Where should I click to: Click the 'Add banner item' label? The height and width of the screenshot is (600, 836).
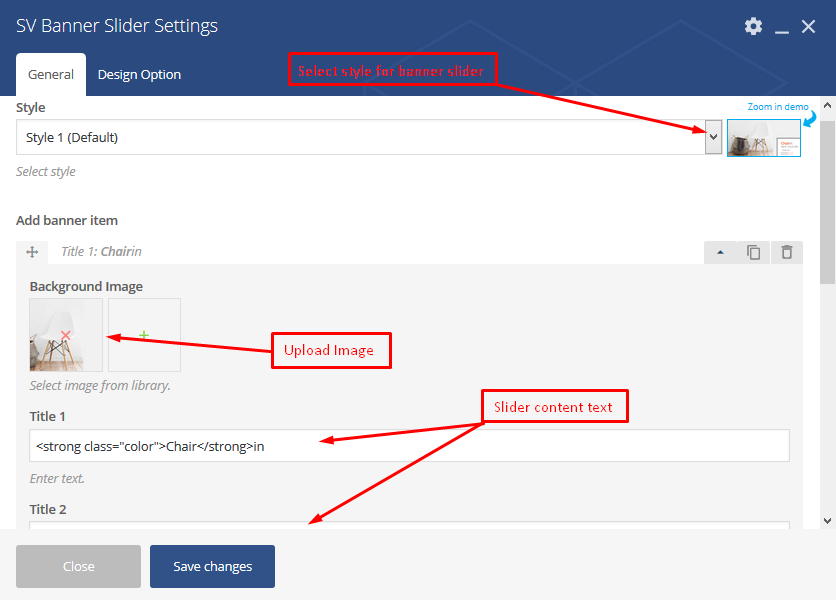(x=67, y=220)
